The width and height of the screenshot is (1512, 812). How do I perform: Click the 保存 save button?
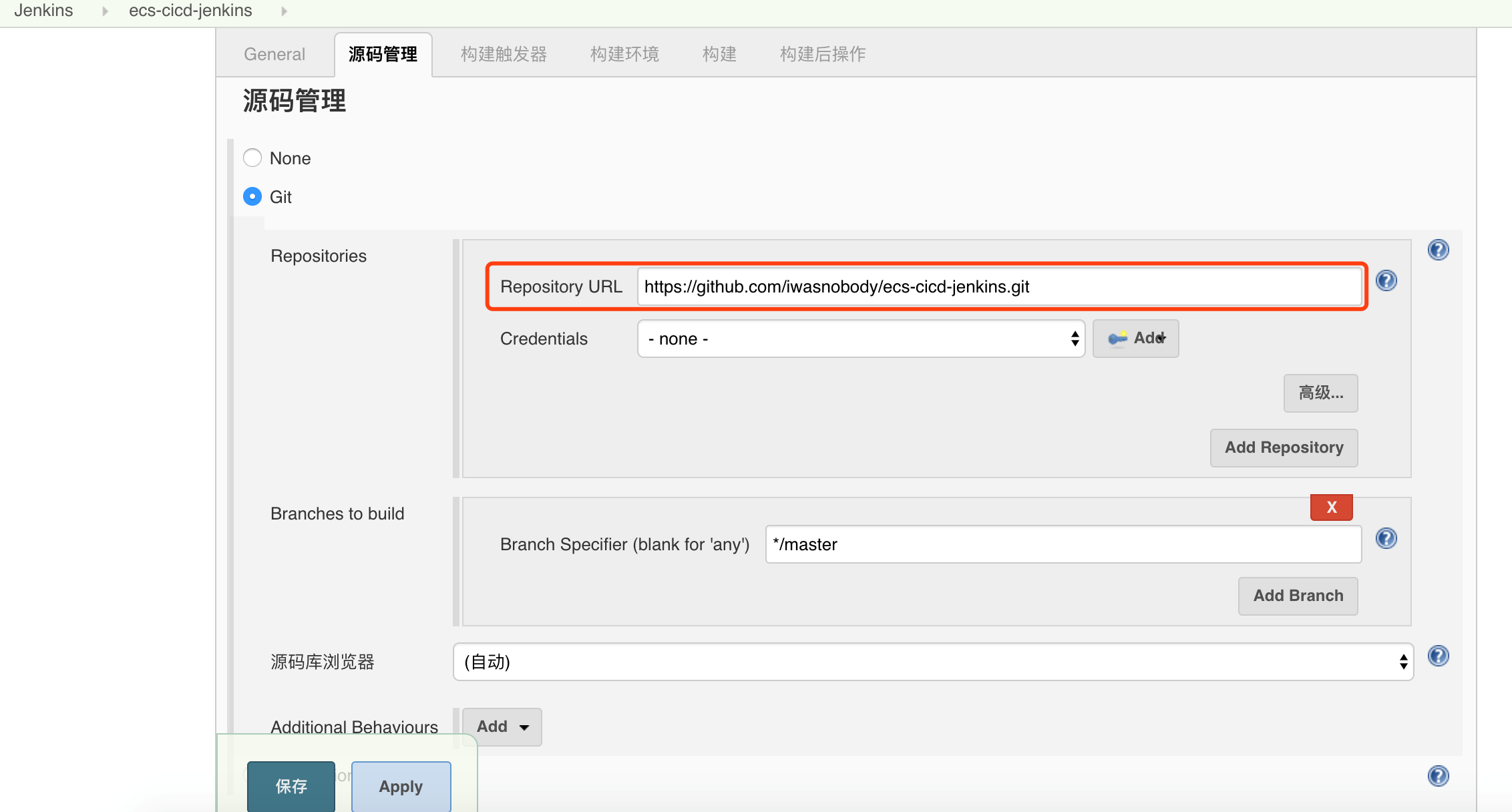[x=291, y=786]
